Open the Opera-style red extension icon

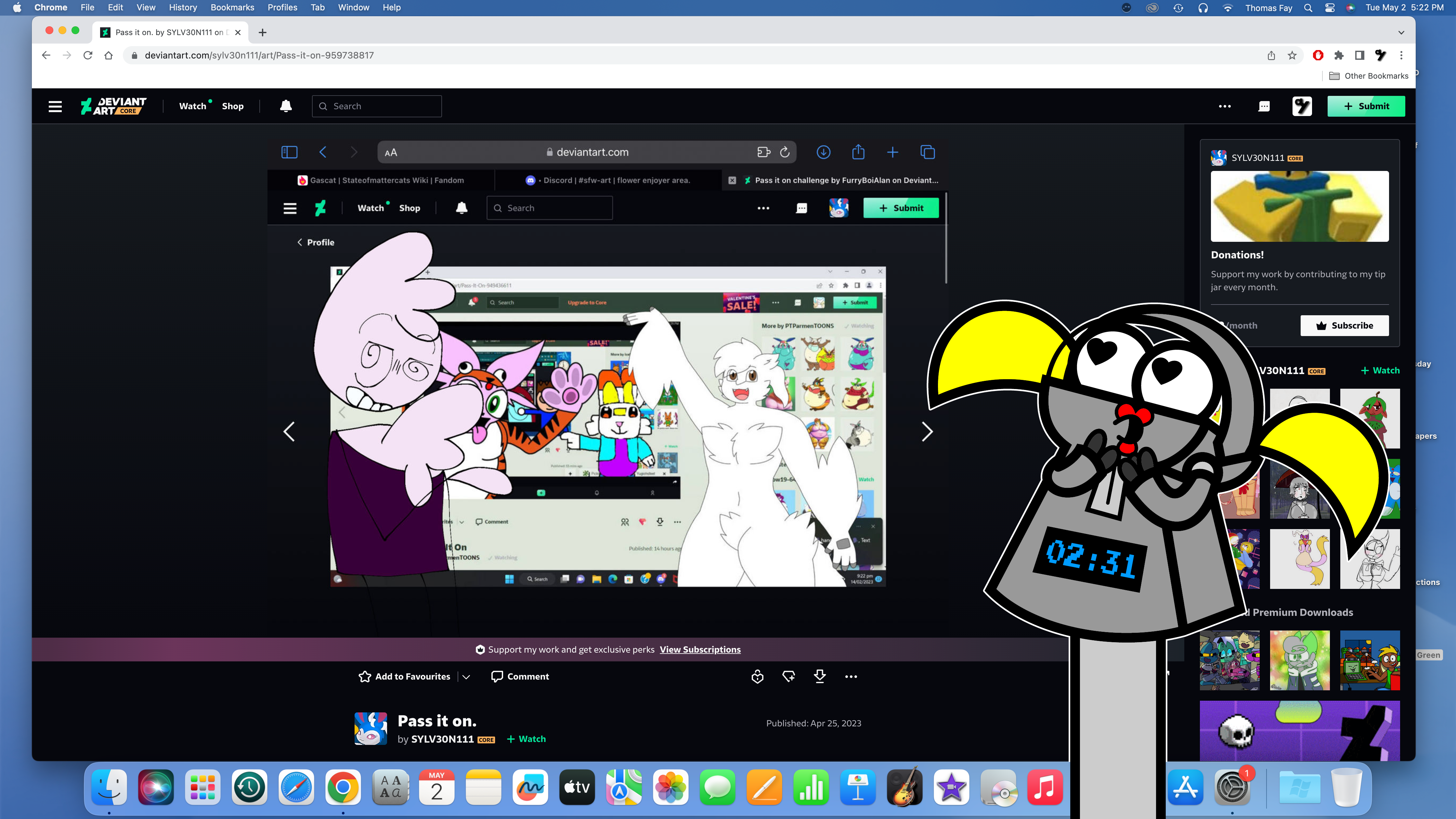click(1318, 55)
